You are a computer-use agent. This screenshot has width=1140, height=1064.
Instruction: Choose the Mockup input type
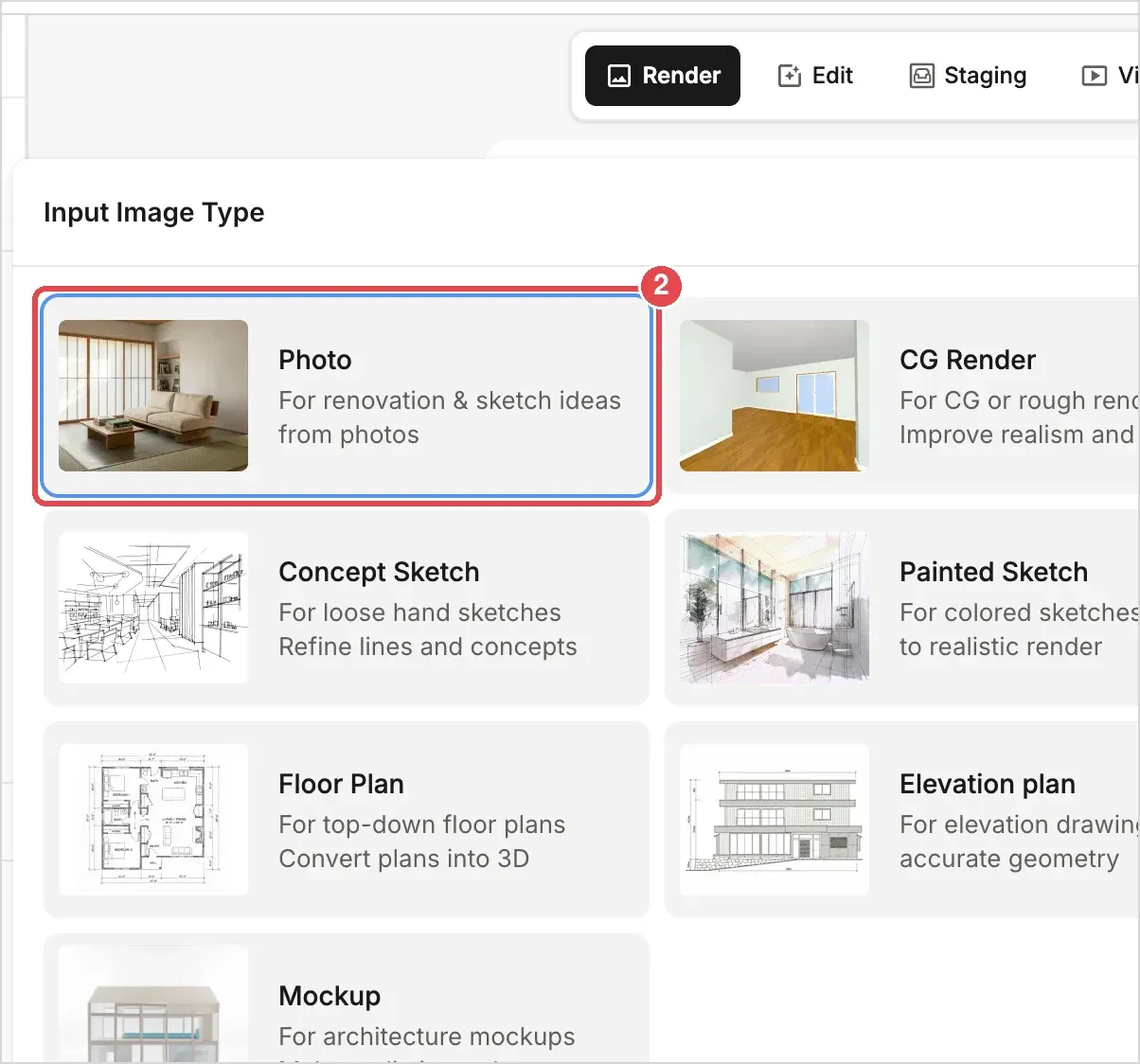[x=347, y=999]
